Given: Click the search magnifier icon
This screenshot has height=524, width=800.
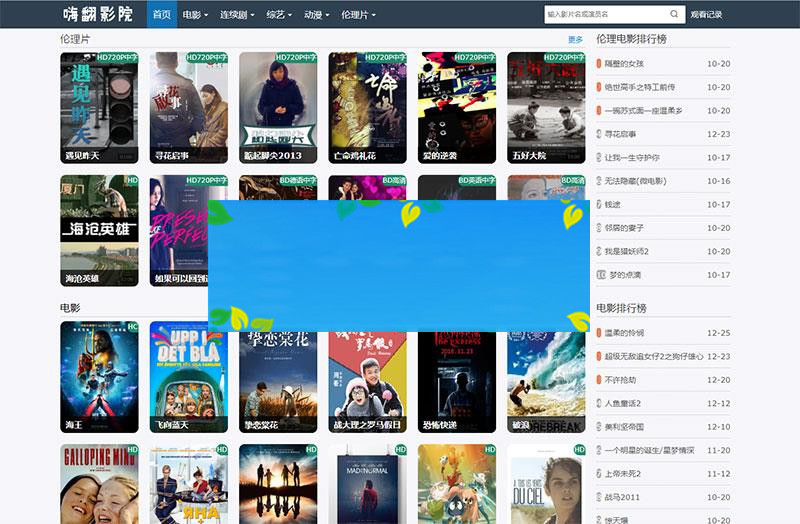Looking at the screenshot, I should [x=675, y=15].
